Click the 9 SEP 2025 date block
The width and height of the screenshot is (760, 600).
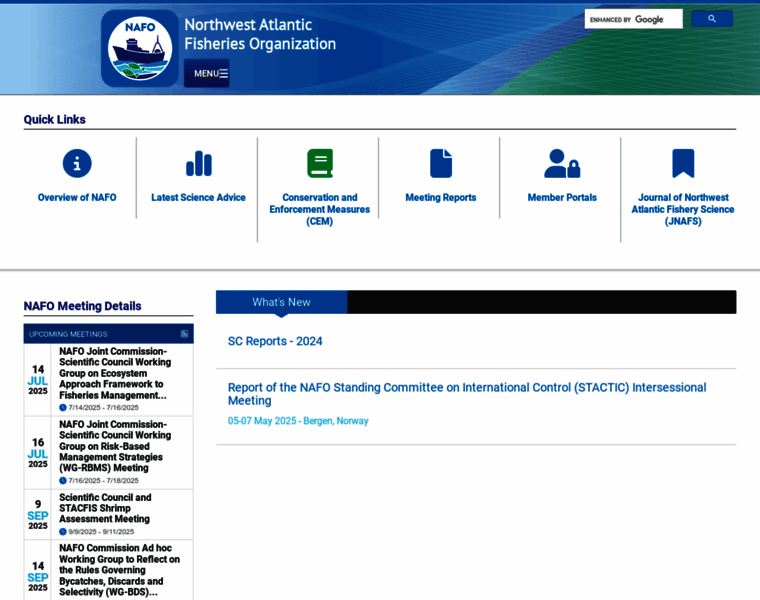(x=38, y=514)
